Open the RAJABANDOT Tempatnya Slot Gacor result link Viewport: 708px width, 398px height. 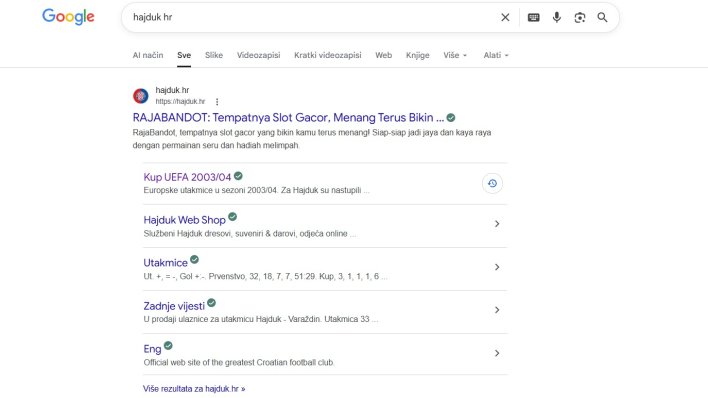pos(288,117)
